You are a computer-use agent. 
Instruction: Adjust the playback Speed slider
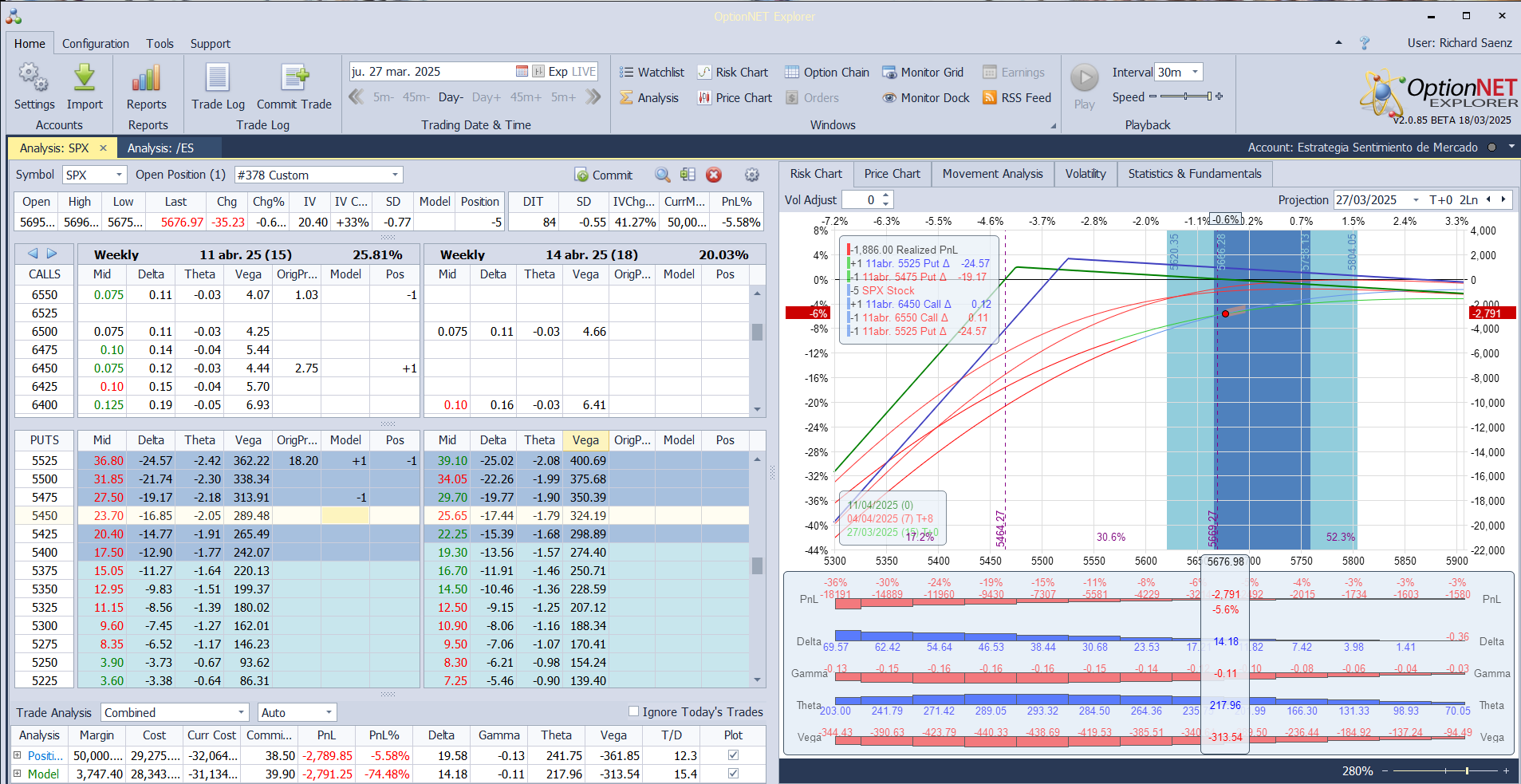[x=1186, y=97]
